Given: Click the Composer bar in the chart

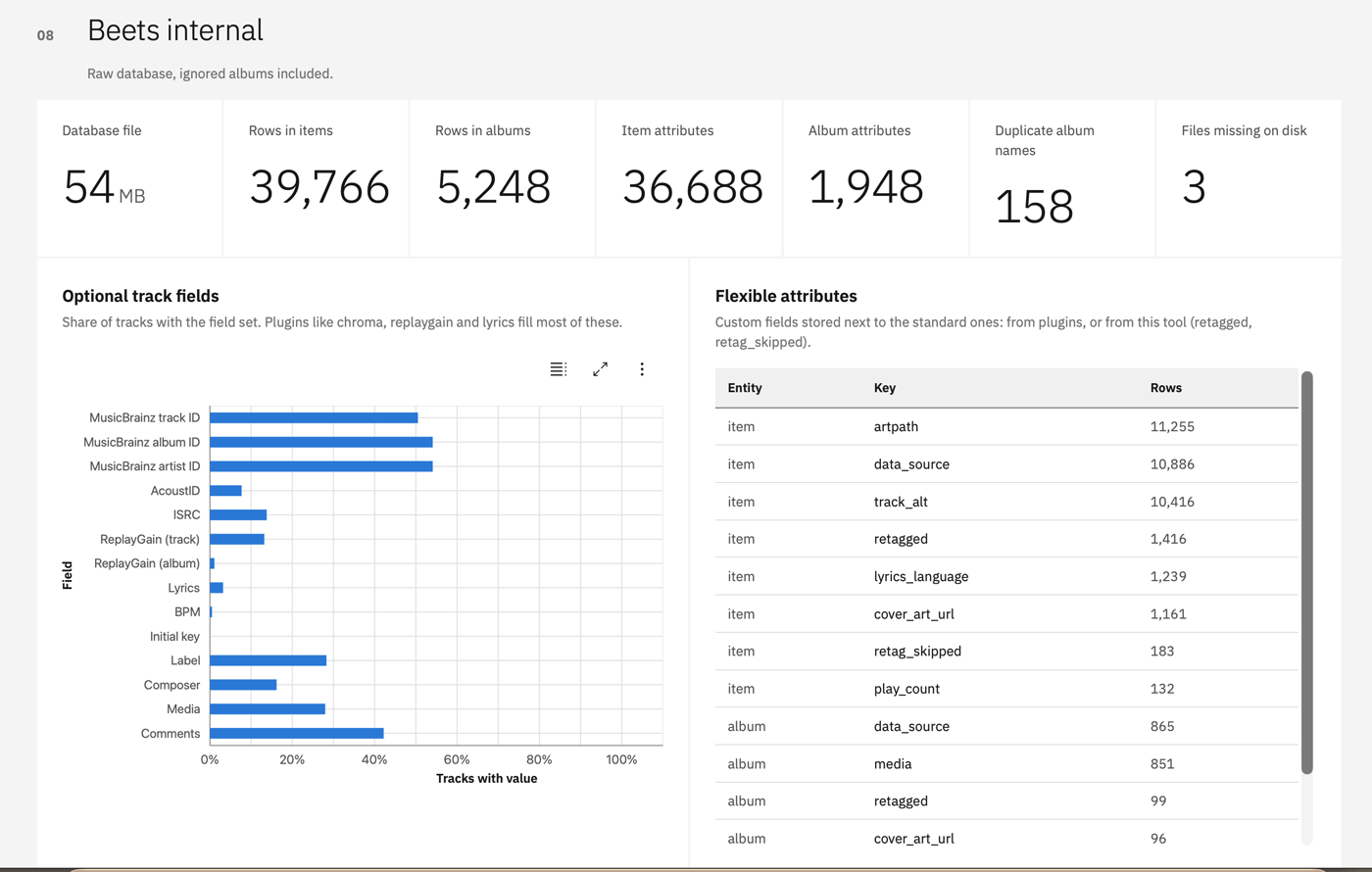Looking at the screenshot, I should point(243,685).
